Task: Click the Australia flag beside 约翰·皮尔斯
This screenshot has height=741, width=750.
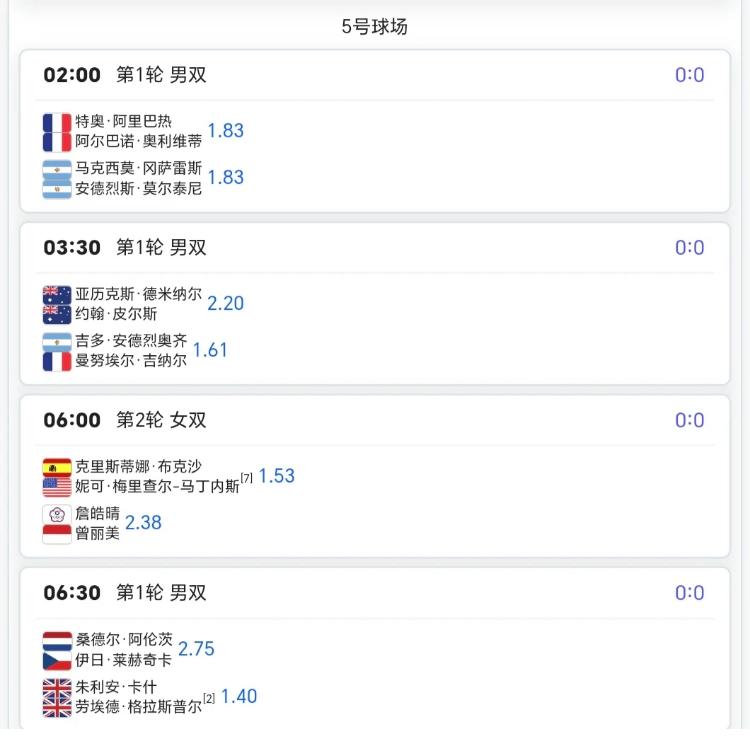Action: [57, 314]
